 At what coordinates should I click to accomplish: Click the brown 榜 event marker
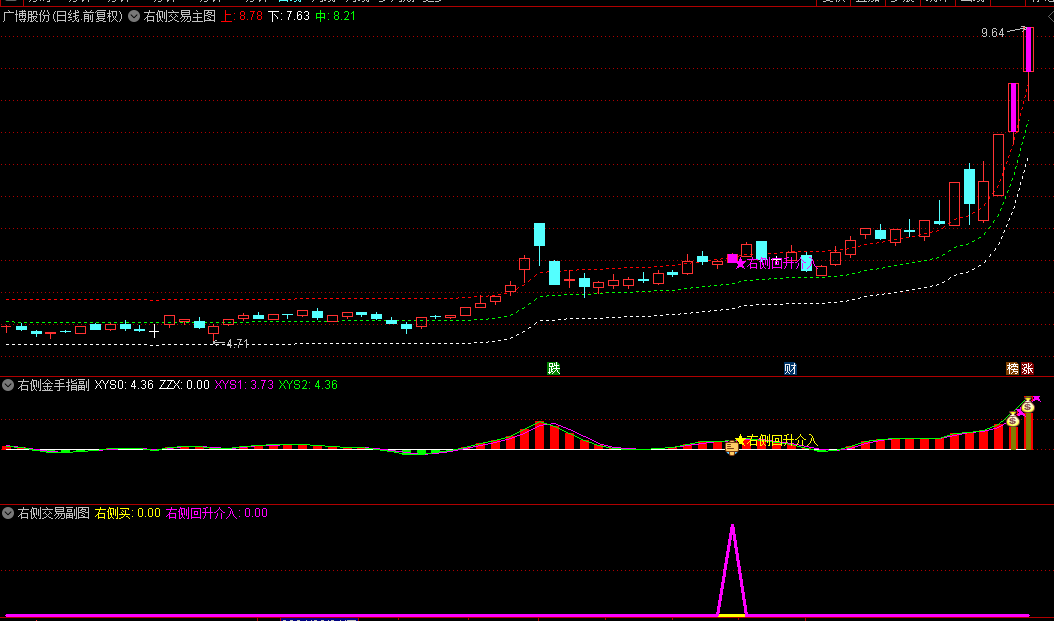[1012, 368]
